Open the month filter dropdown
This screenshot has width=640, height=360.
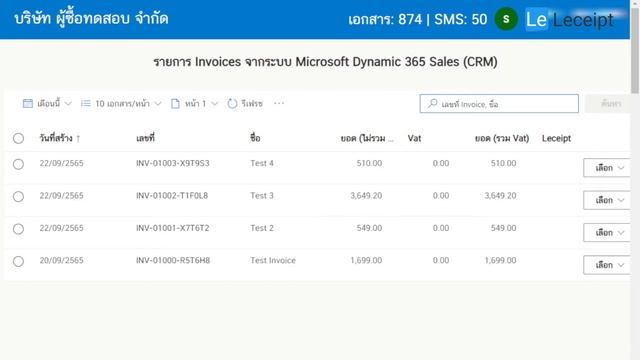pos(47,104)
